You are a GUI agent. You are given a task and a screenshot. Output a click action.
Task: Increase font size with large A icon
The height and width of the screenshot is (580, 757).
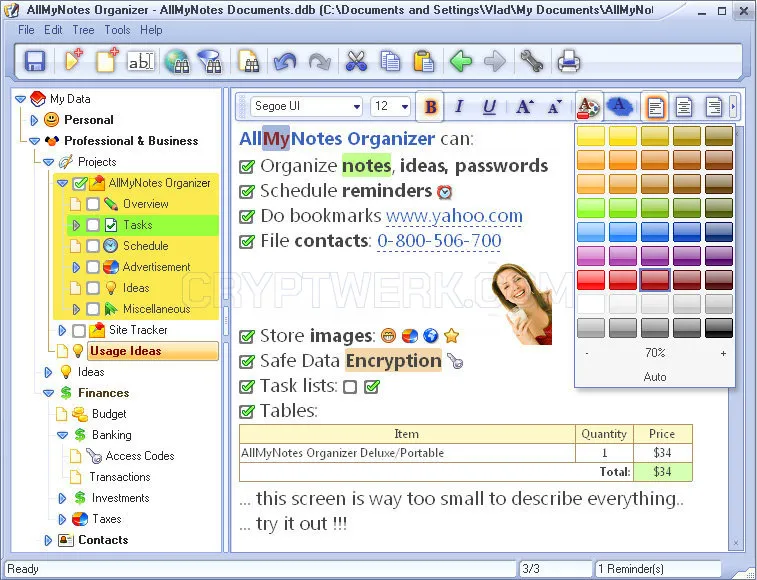[524, 106]
